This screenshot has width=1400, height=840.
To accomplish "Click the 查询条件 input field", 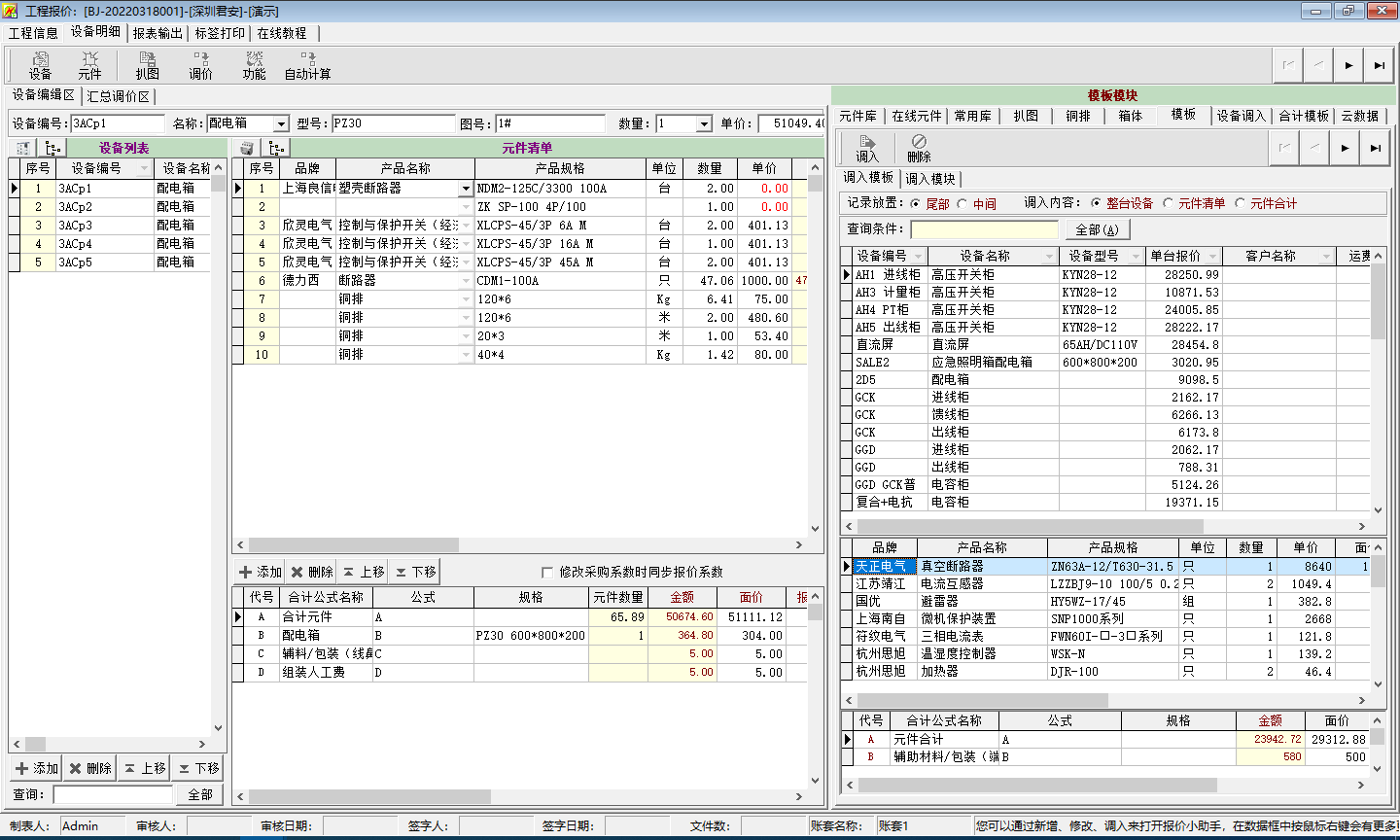I will pos(984,229).
